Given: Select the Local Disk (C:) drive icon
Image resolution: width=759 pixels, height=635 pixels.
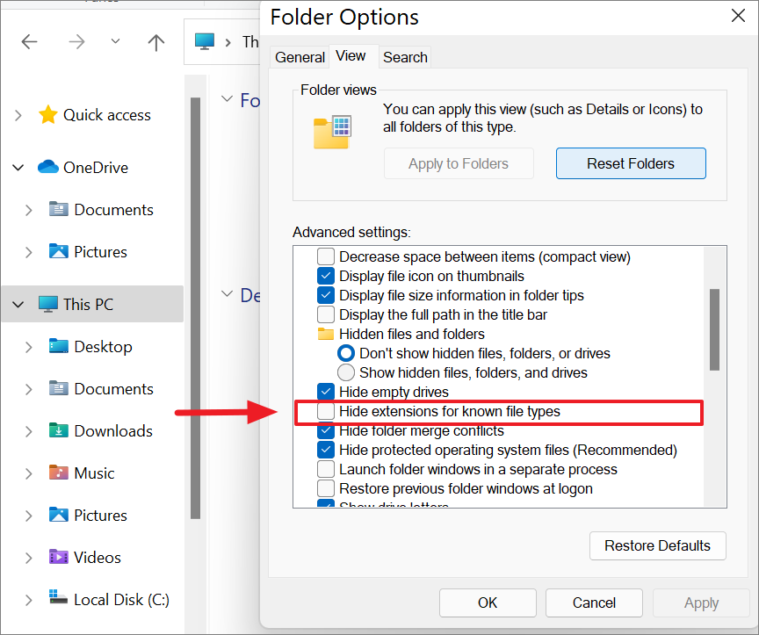Looking at the screenshot, I should pos(59,598).
